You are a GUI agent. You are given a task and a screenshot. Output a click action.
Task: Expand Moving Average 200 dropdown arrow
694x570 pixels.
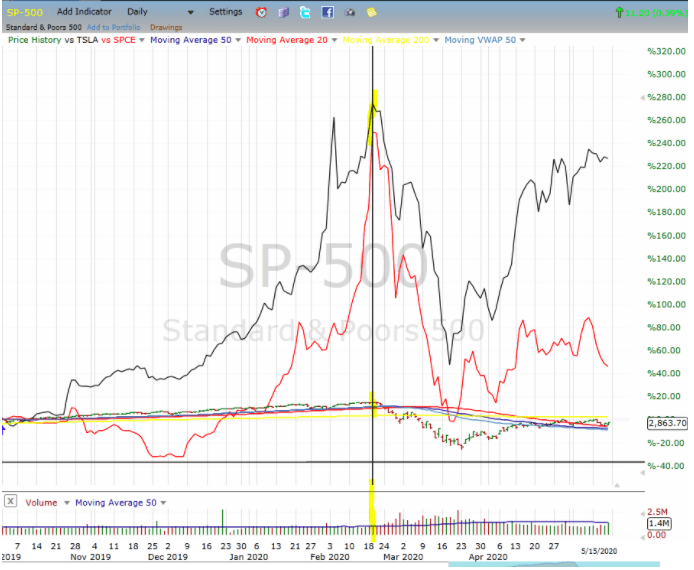pos(436,40)
